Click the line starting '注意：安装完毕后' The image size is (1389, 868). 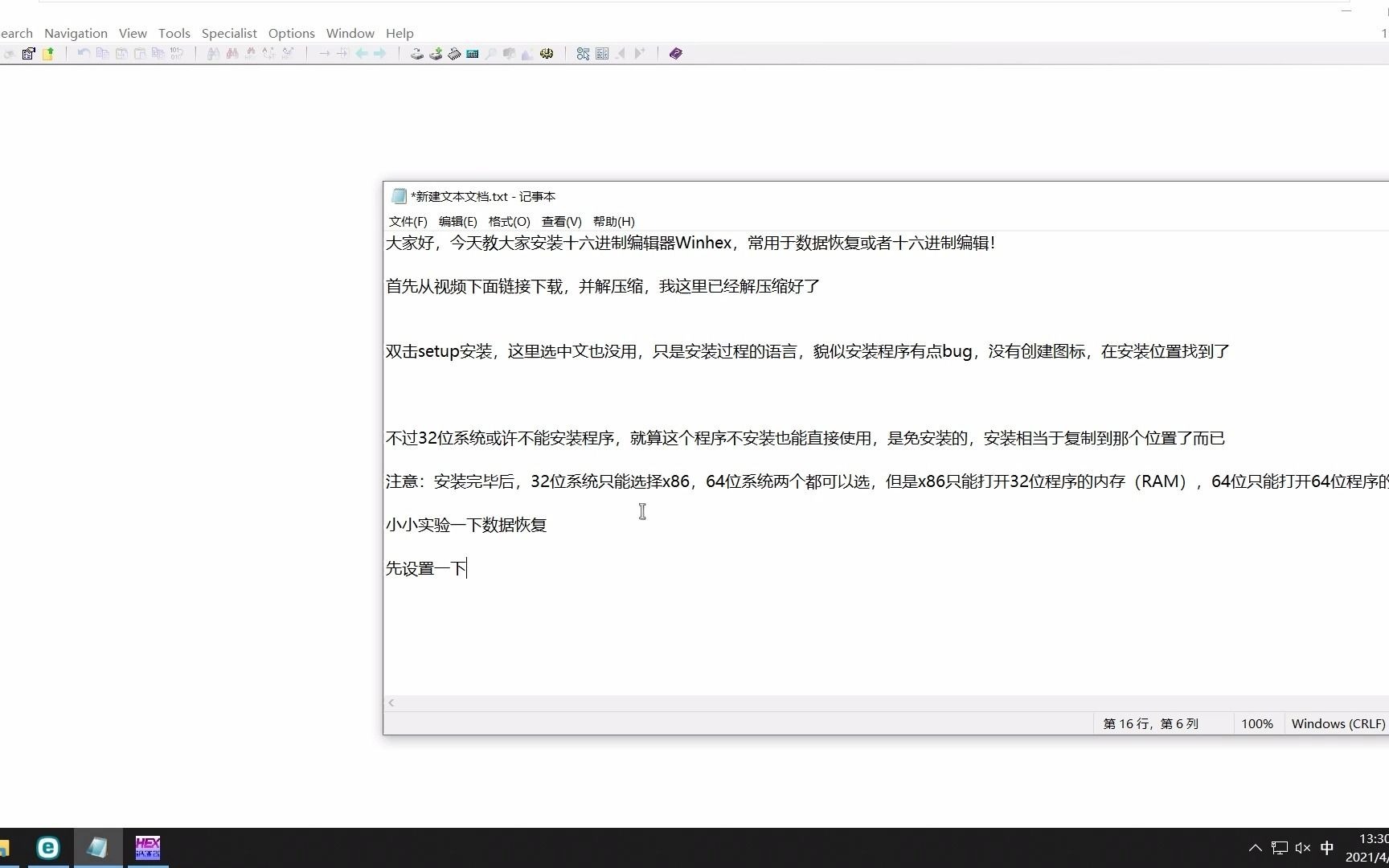coord(887,481)
